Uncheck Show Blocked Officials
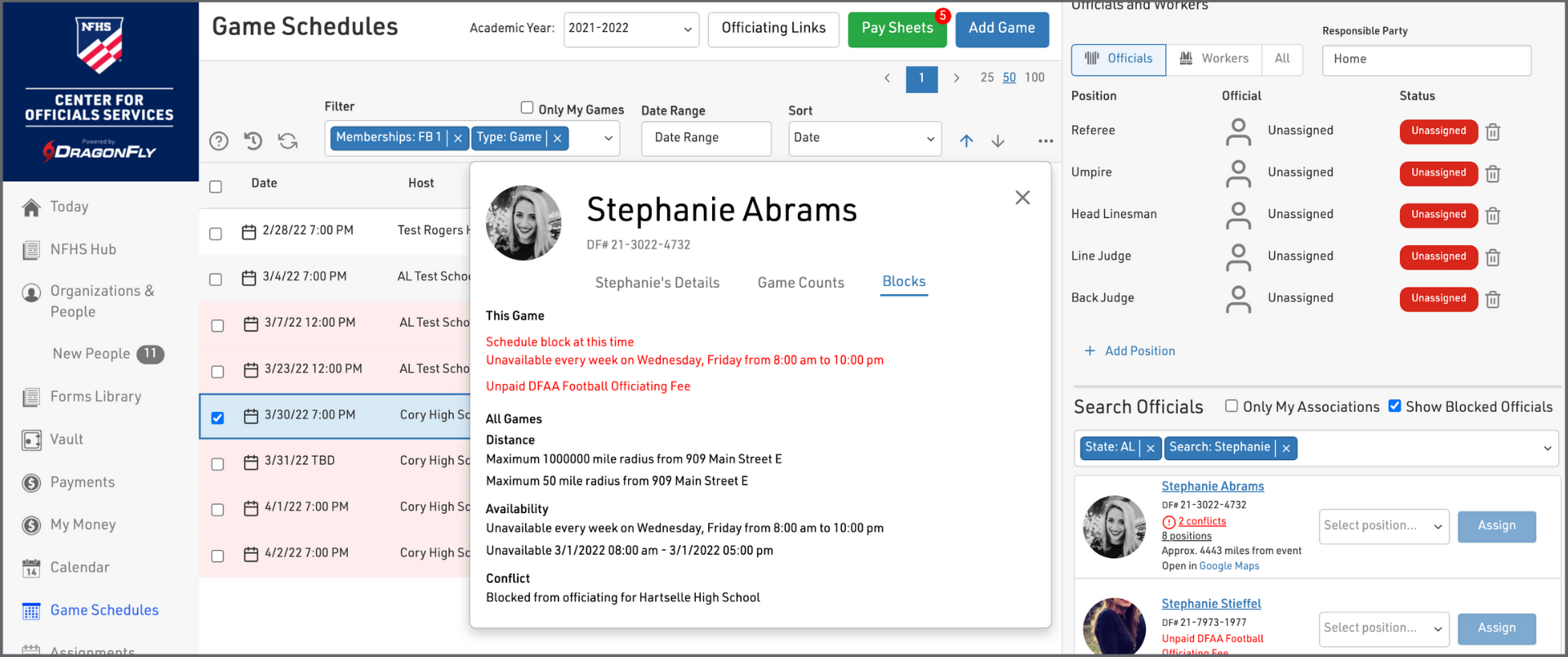Viewport: 1568px width, 657px height. [x=1395, y=406]
